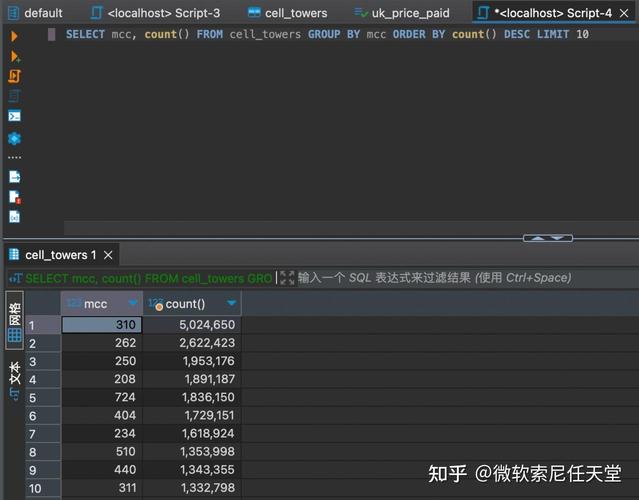Select the cell with mcc 311

tap(102, 488)
